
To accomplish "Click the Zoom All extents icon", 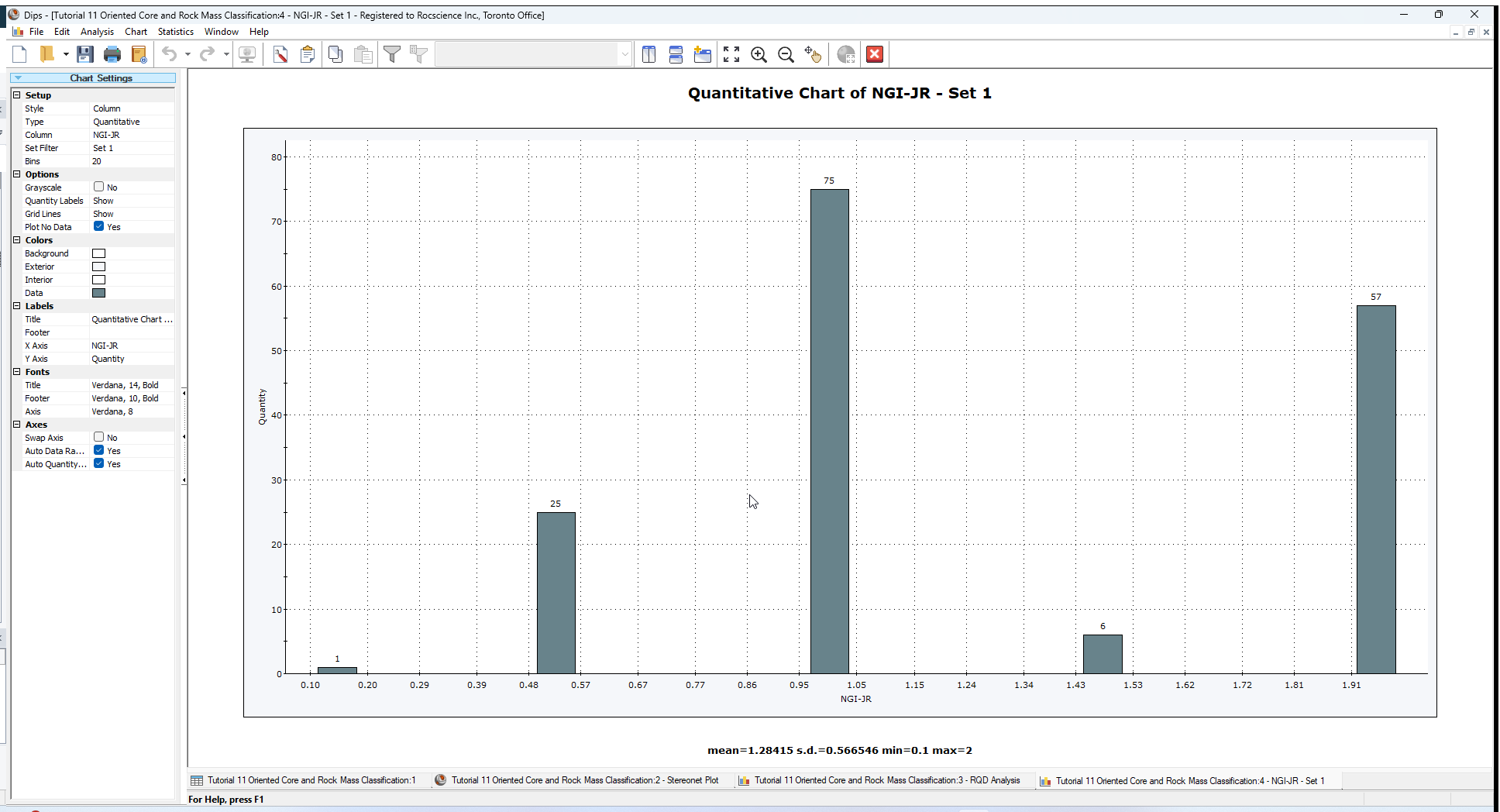I will click(x=731, y=54).
